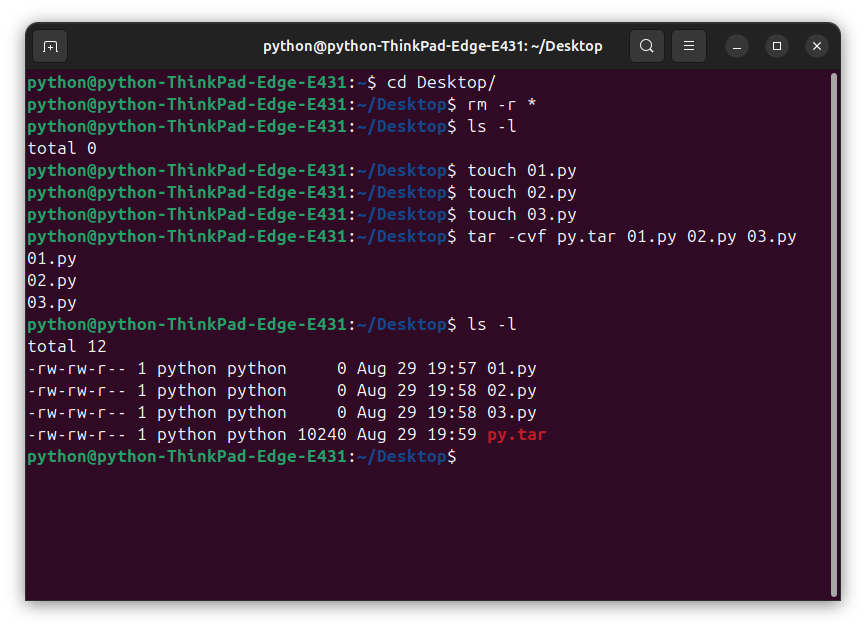Viewport: 866px width, 629px height.
Task: Click 03.py in the ls listing
Action: [x=511, y=413]
